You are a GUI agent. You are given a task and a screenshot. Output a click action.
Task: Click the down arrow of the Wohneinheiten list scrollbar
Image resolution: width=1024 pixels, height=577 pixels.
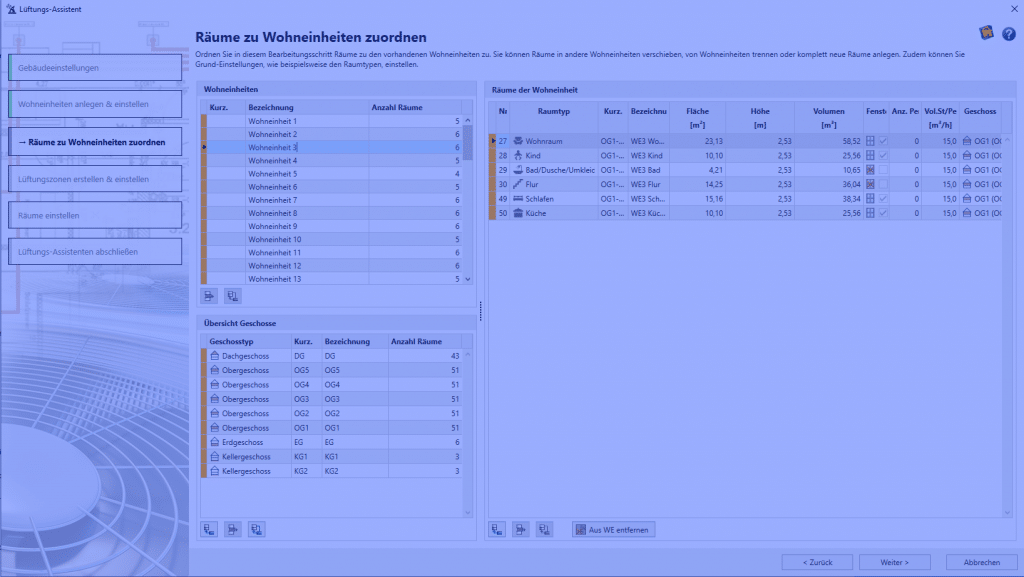click(468, 279)
